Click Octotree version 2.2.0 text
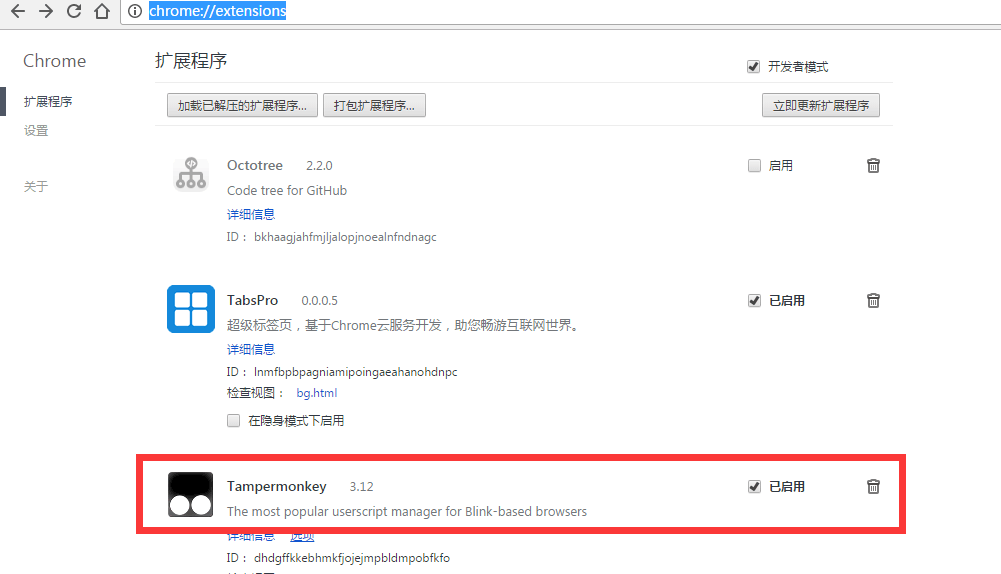The height and width of the screenshot is (574, 1001). tap(319, 165)
